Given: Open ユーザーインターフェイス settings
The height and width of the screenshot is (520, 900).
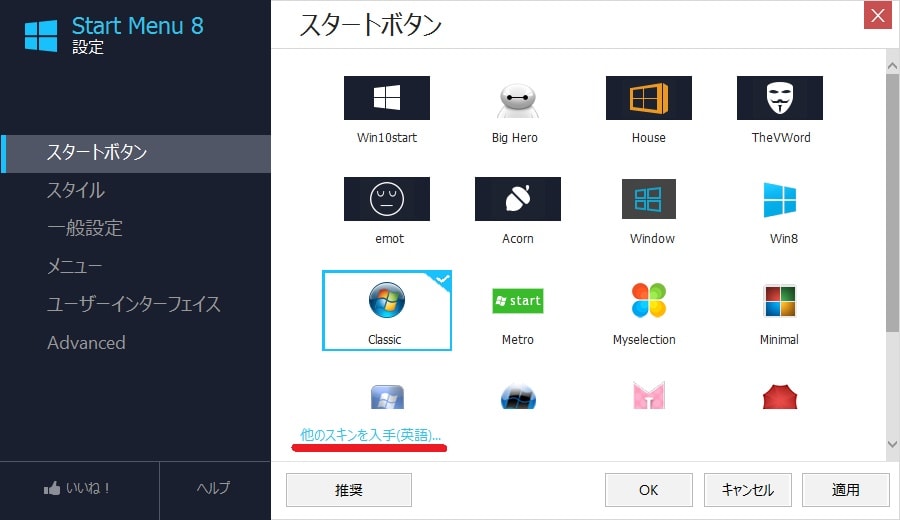Looking at the screenshot, I should (x=135, y=304).
